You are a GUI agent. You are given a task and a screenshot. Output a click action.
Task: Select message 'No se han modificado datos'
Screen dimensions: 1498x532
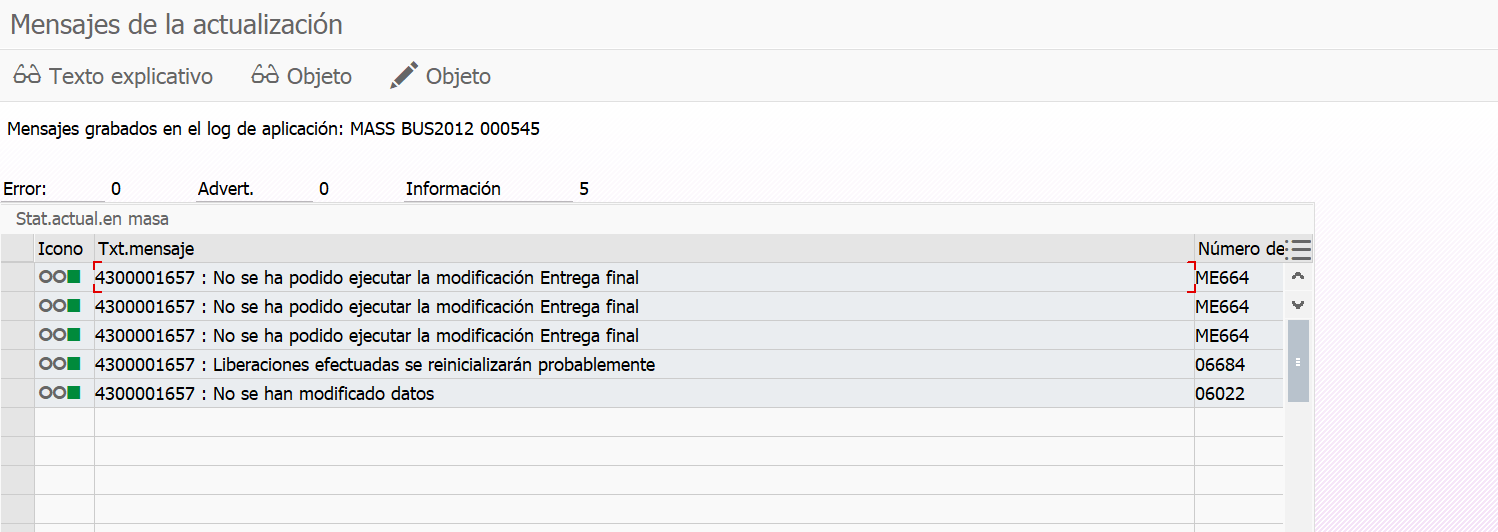coord(323,394)
